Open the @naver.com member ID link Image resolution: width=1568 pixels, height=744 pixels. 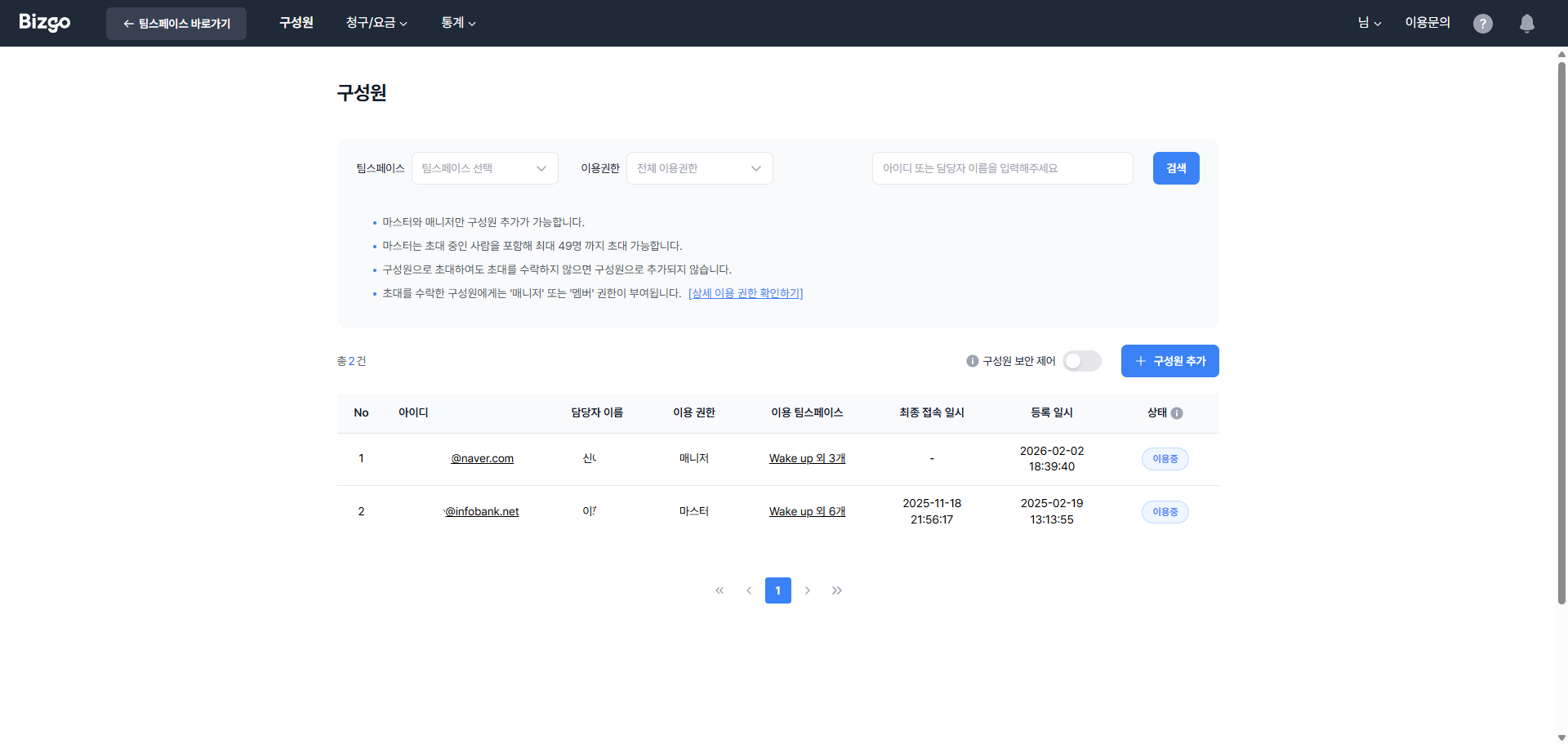pos(483,458)
